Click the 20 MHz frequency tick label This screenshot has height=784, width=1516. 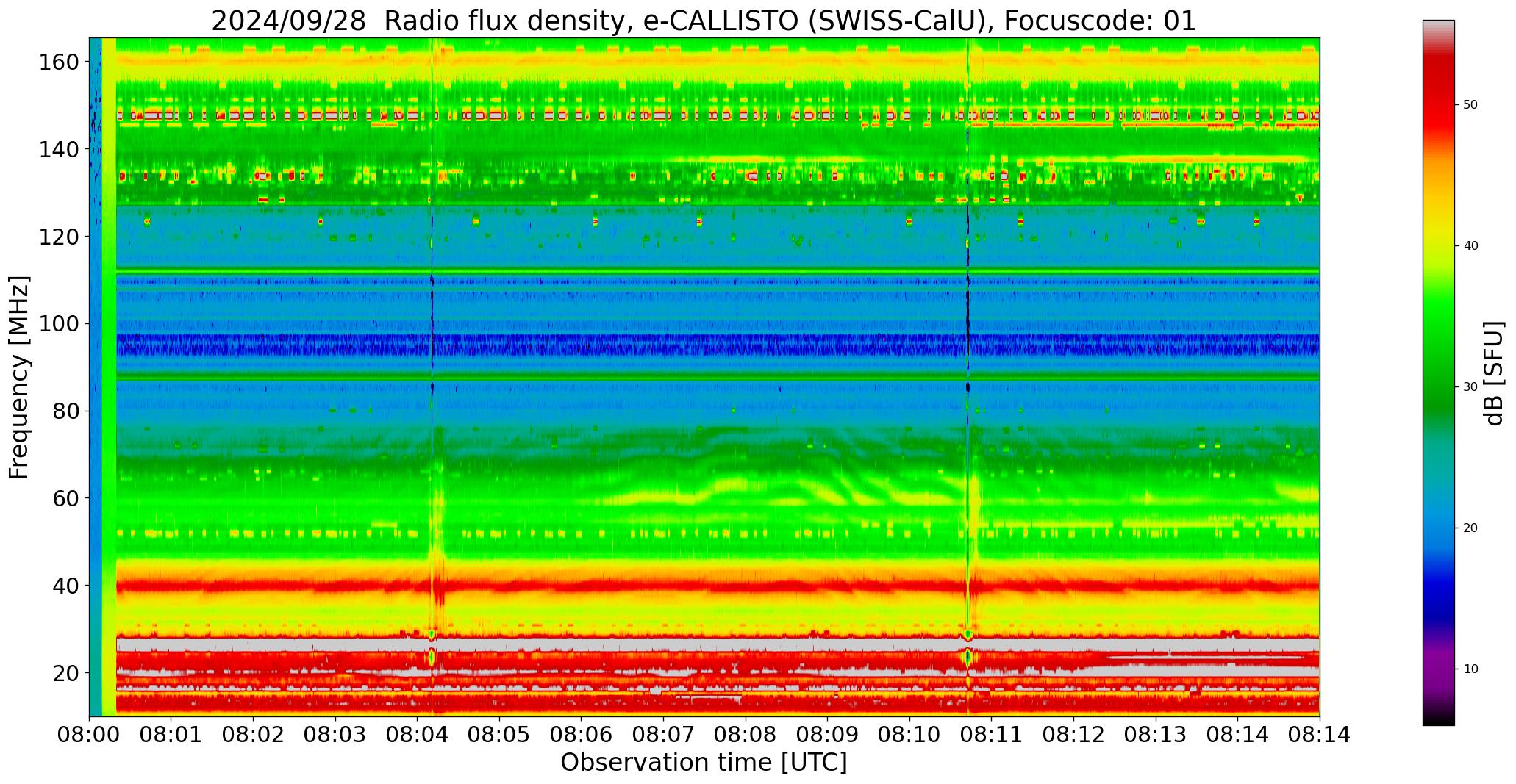(x=66, y=673)
